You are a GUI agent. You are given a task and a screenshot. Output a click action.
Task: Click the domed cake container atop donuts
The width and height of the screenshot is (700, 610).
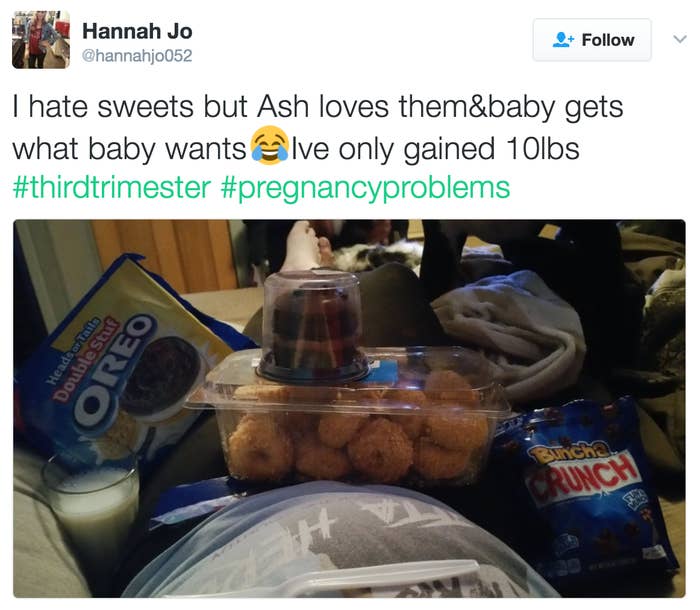pos(312,326)
